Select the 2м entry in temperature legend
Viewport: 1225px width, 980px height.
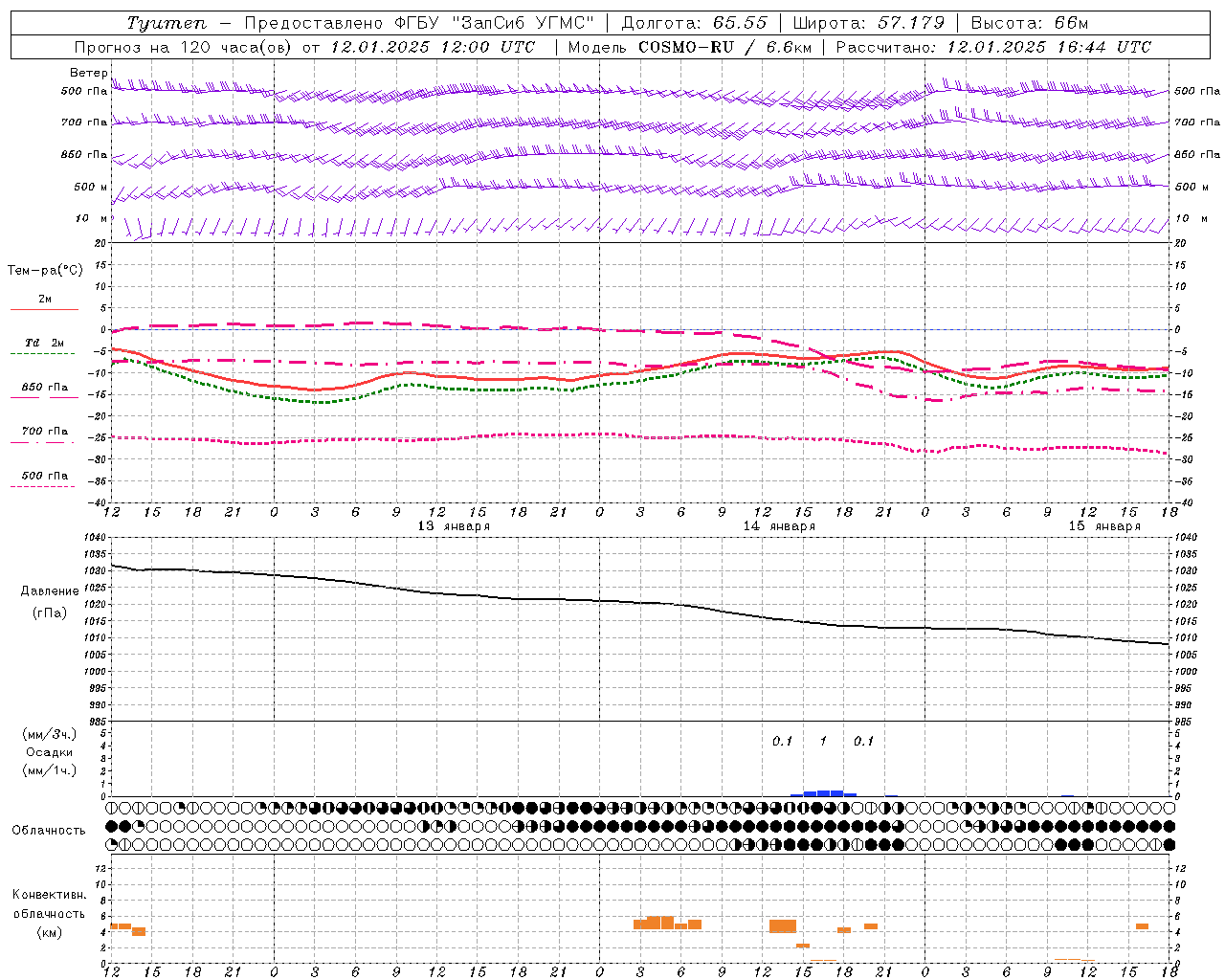coord(45,300)
